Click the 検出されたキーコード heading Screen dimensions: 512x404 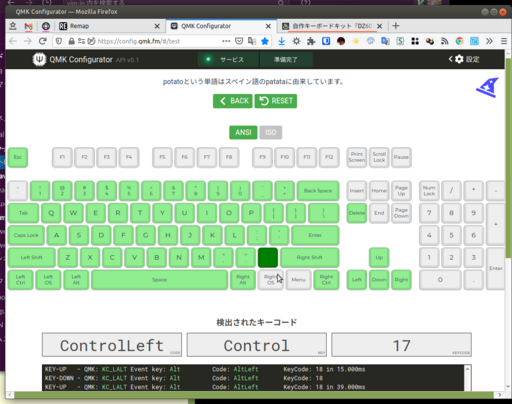(256, 322)
